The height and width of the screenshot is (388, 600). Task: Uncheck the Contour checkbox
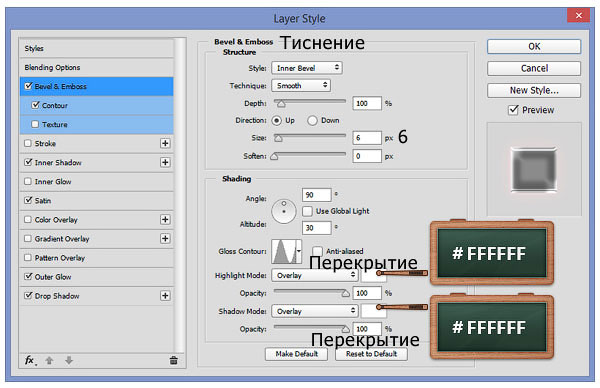(36, 105)
